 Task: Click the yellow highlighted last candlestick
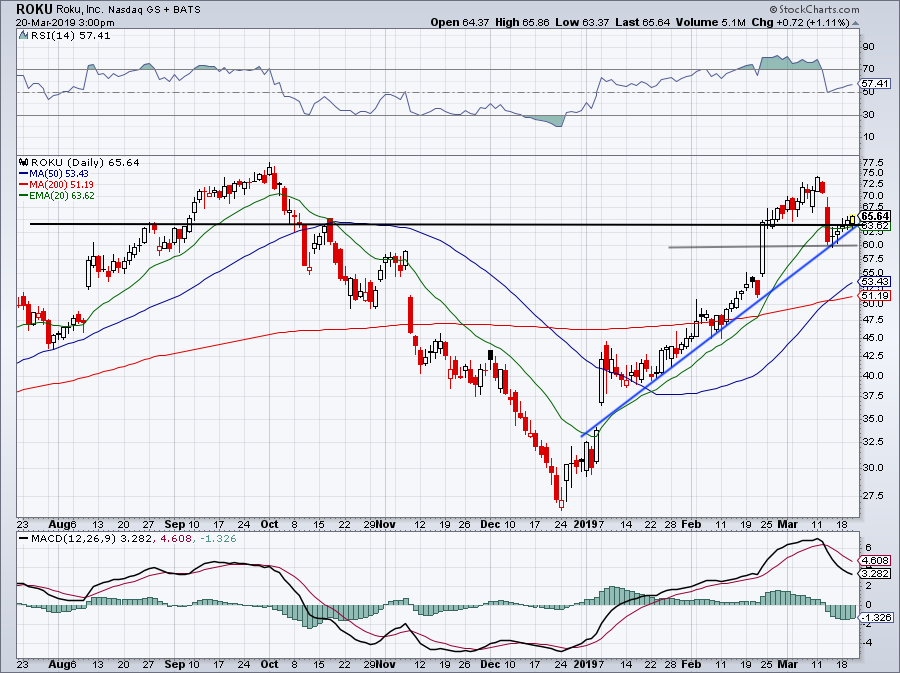coord(852,219)
